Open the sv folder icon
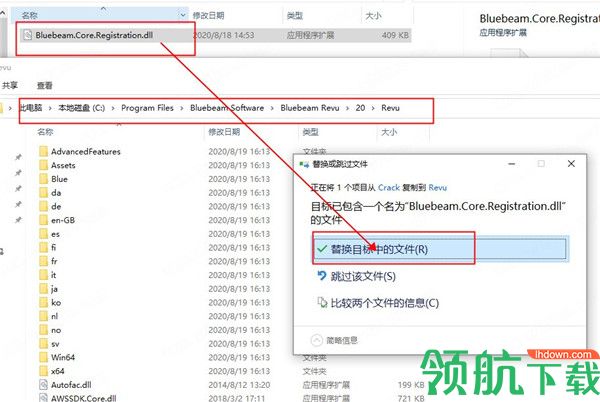Viewport: 600px width, 402px height. pos(44,344)
